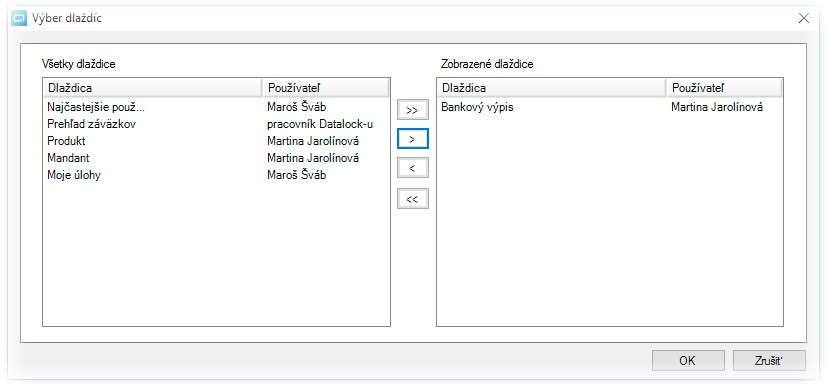Click the application icon in title bar
Screen dimensions: 827x387
coord(19,18)
